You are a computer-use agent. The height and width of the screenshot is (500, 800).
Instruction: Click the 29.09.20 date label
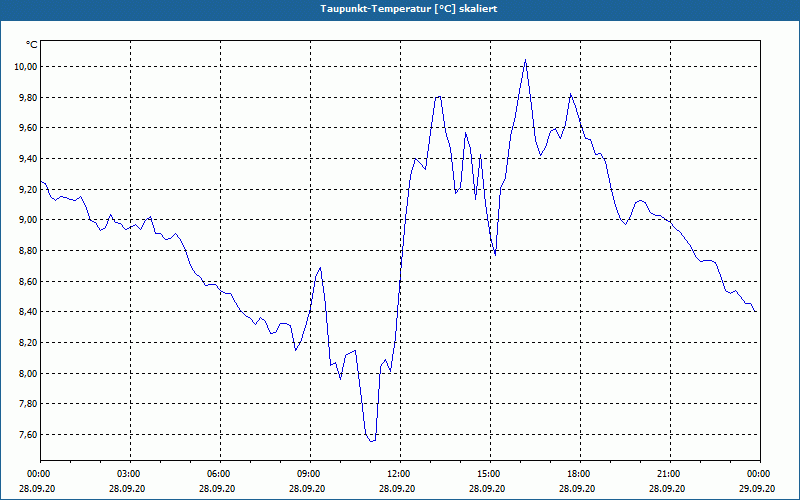[757, 488]
